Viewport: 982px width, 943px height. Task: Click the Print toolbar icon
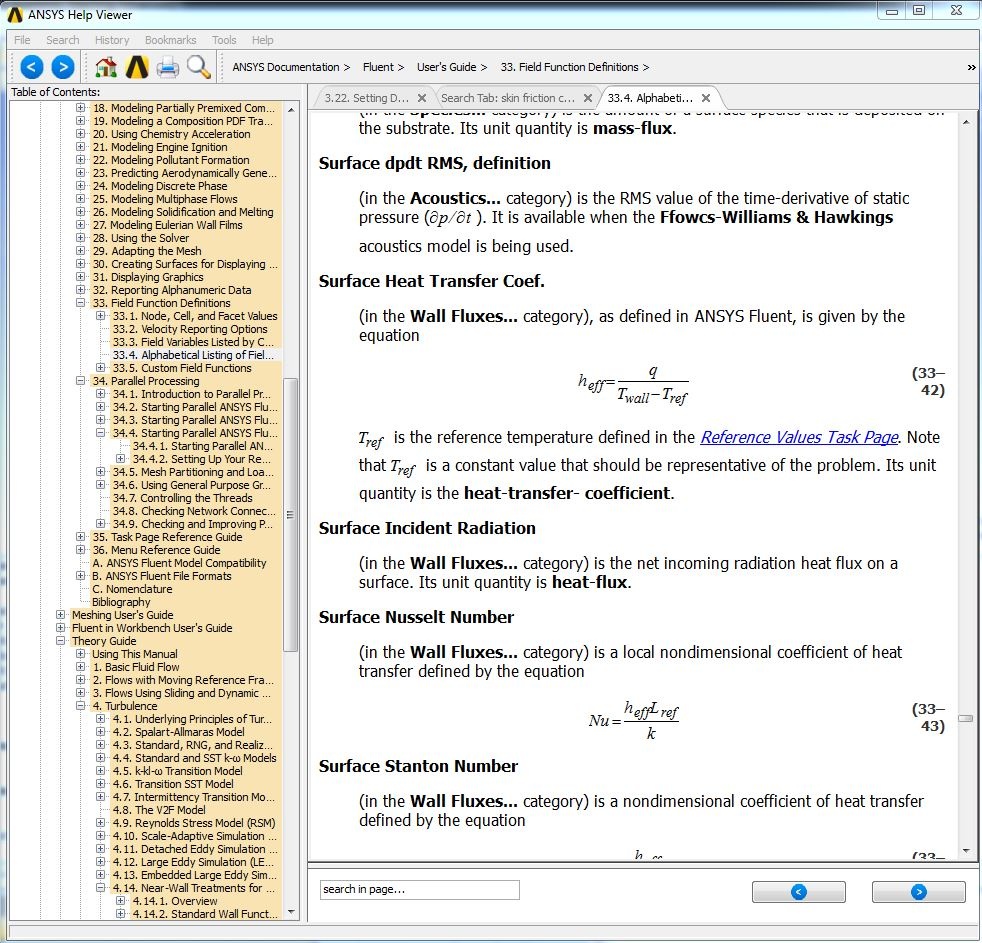[x=167, y=67]
